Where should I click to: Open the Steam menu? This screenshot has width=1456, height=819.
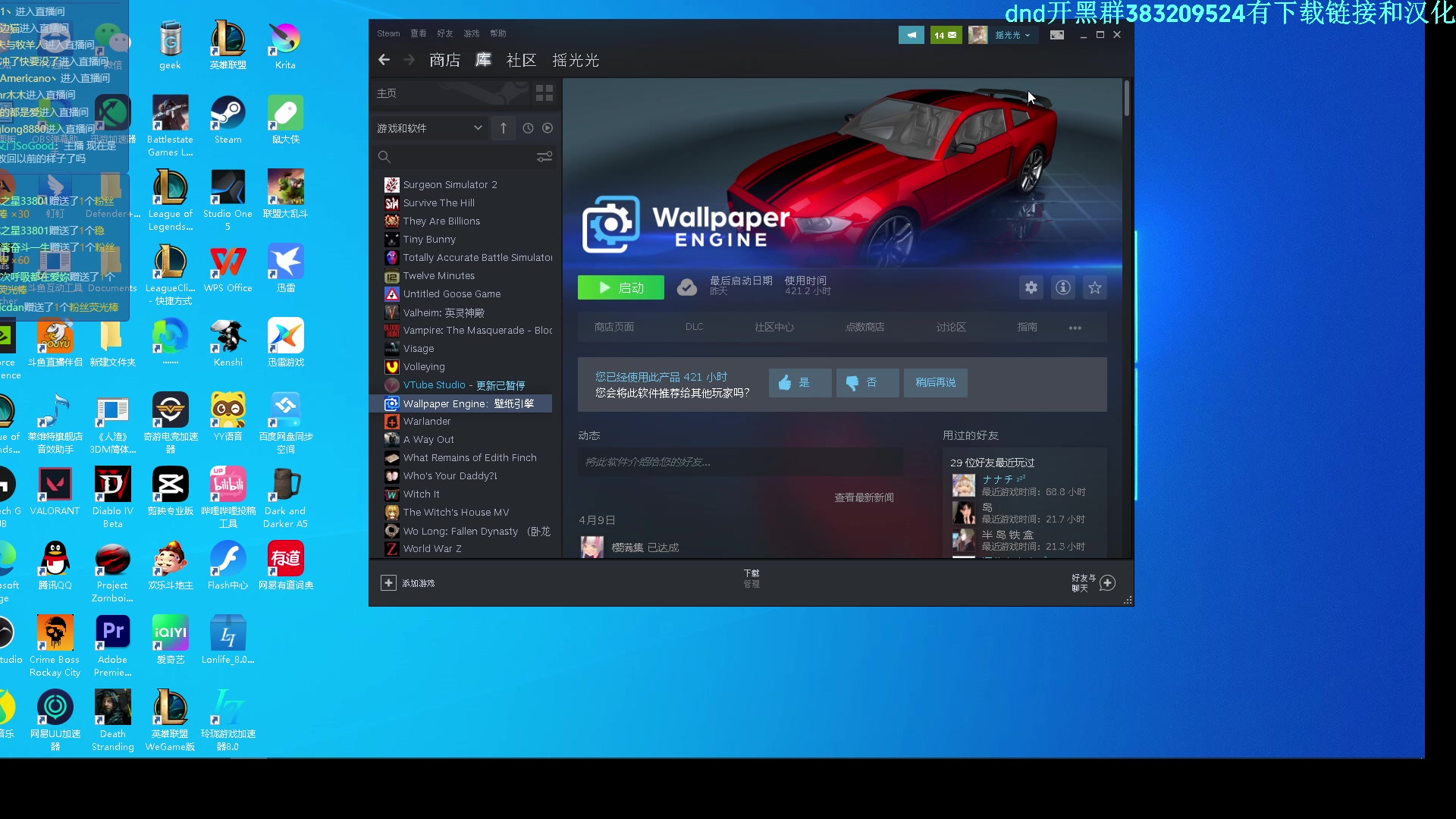coord(388,33)
